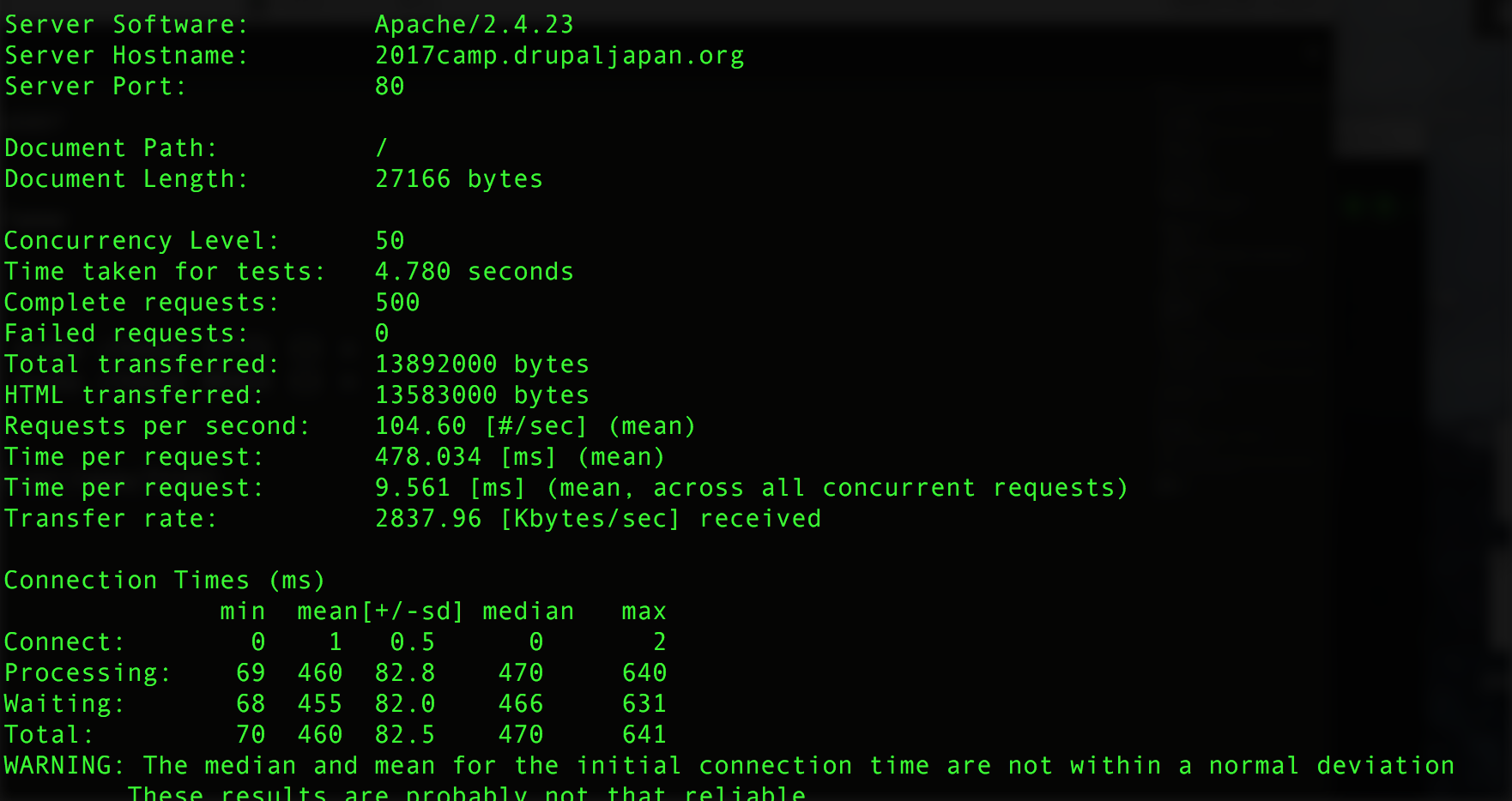Viewport: 1512px width, 801px height.
Task: Click the 13892000 bytes total transferred
Action: click(x=481, y=364)
